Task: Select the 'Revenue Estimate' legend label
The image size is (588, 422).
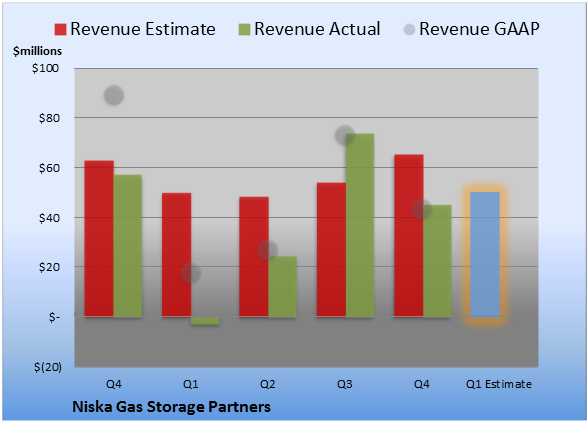Action: [x=143, y=29]
